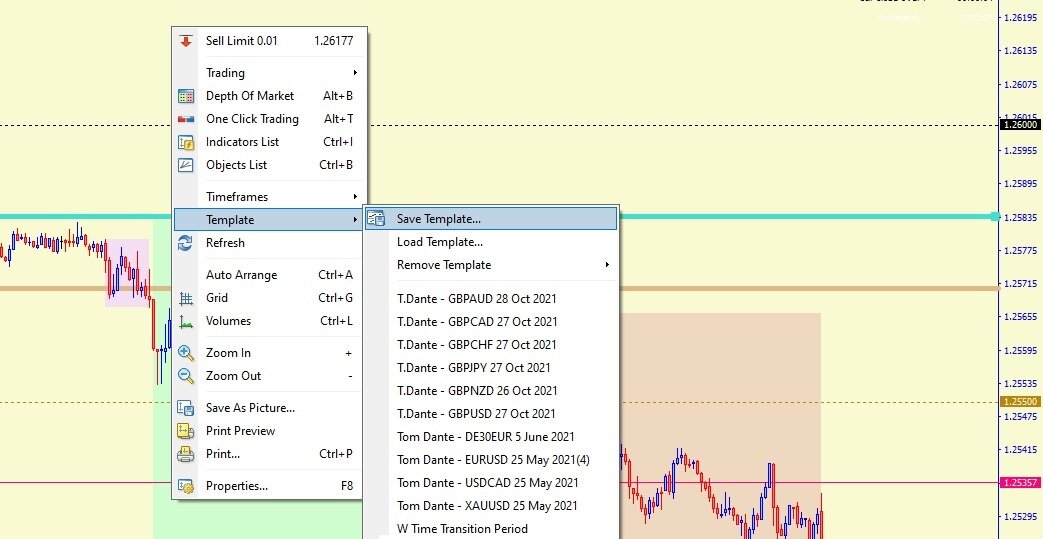Open Remove Template submenu entry
Viewport: 1043px width, 539px height.
click(491, 265)
